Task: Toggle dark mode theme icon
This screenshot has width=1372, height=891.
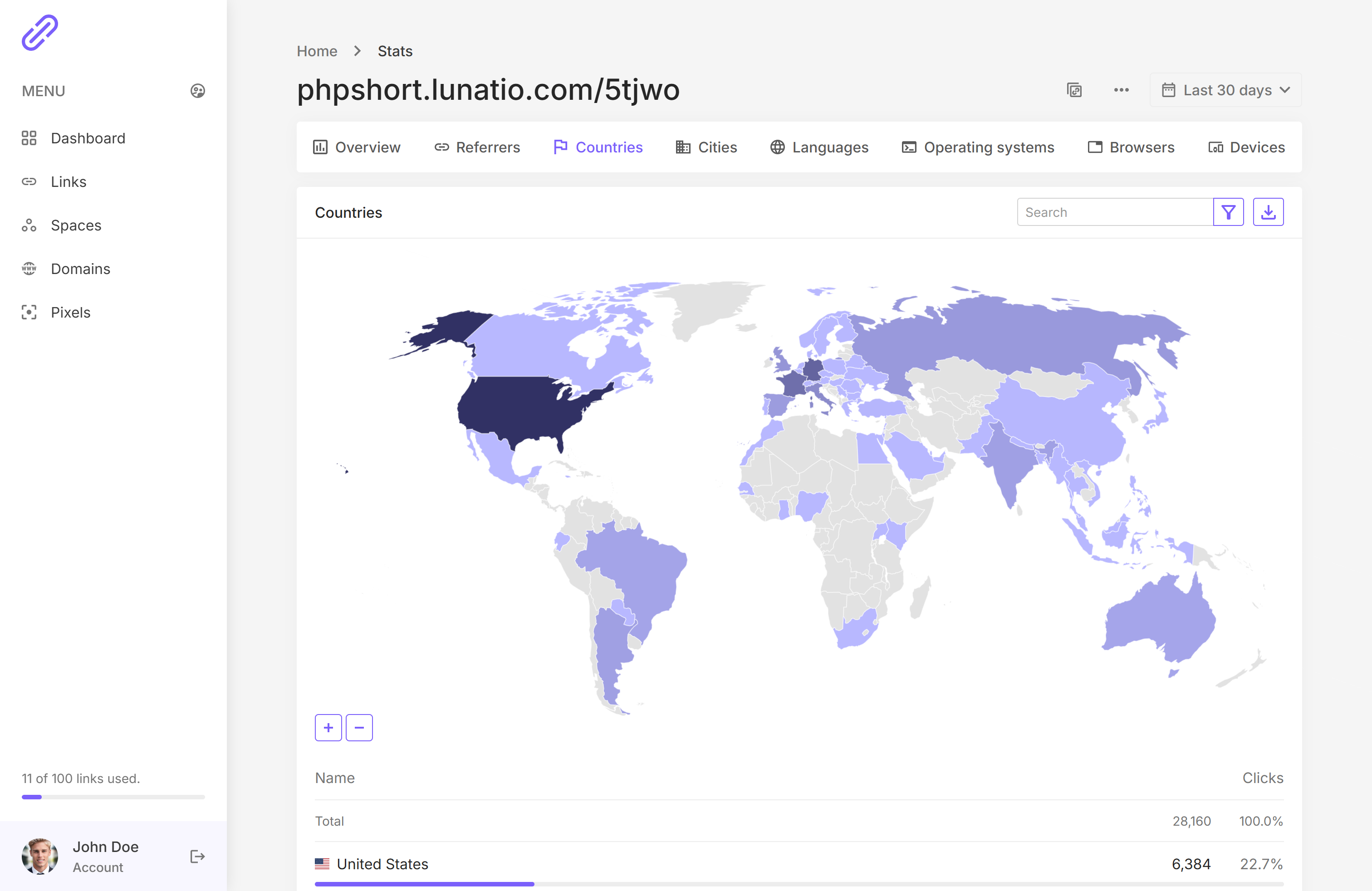Action: tap(198, 91)
